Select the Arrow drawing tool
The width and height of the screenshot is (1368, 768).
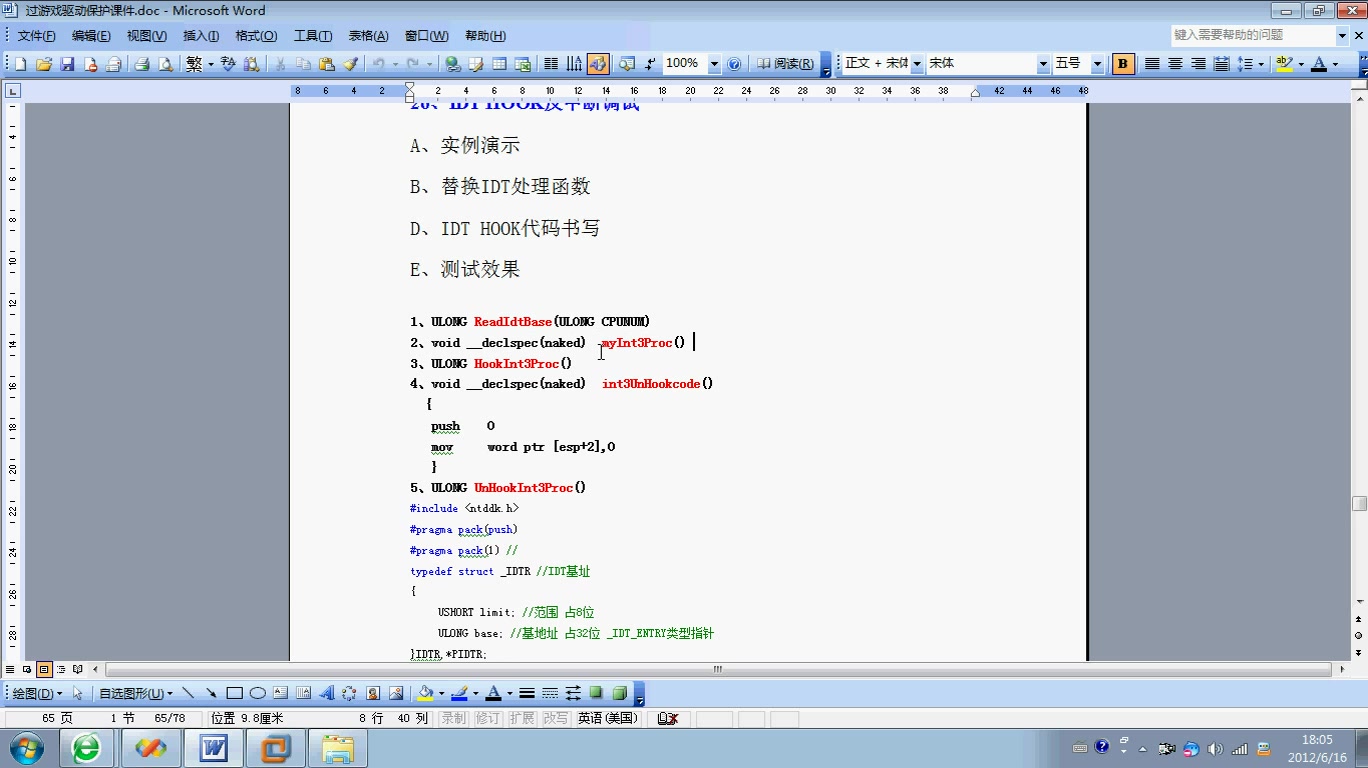(x=211, y=693)
